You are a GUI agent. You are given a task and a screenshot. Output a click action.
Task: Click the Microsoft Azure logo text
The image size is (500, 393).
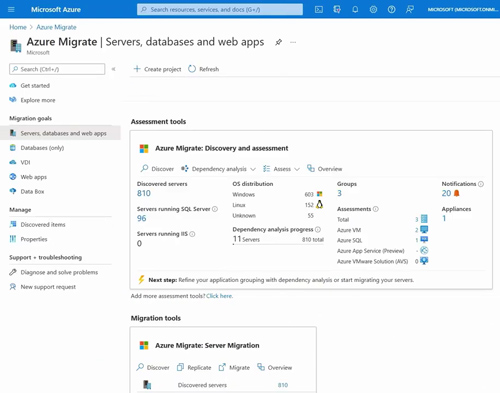coord(56,9)
